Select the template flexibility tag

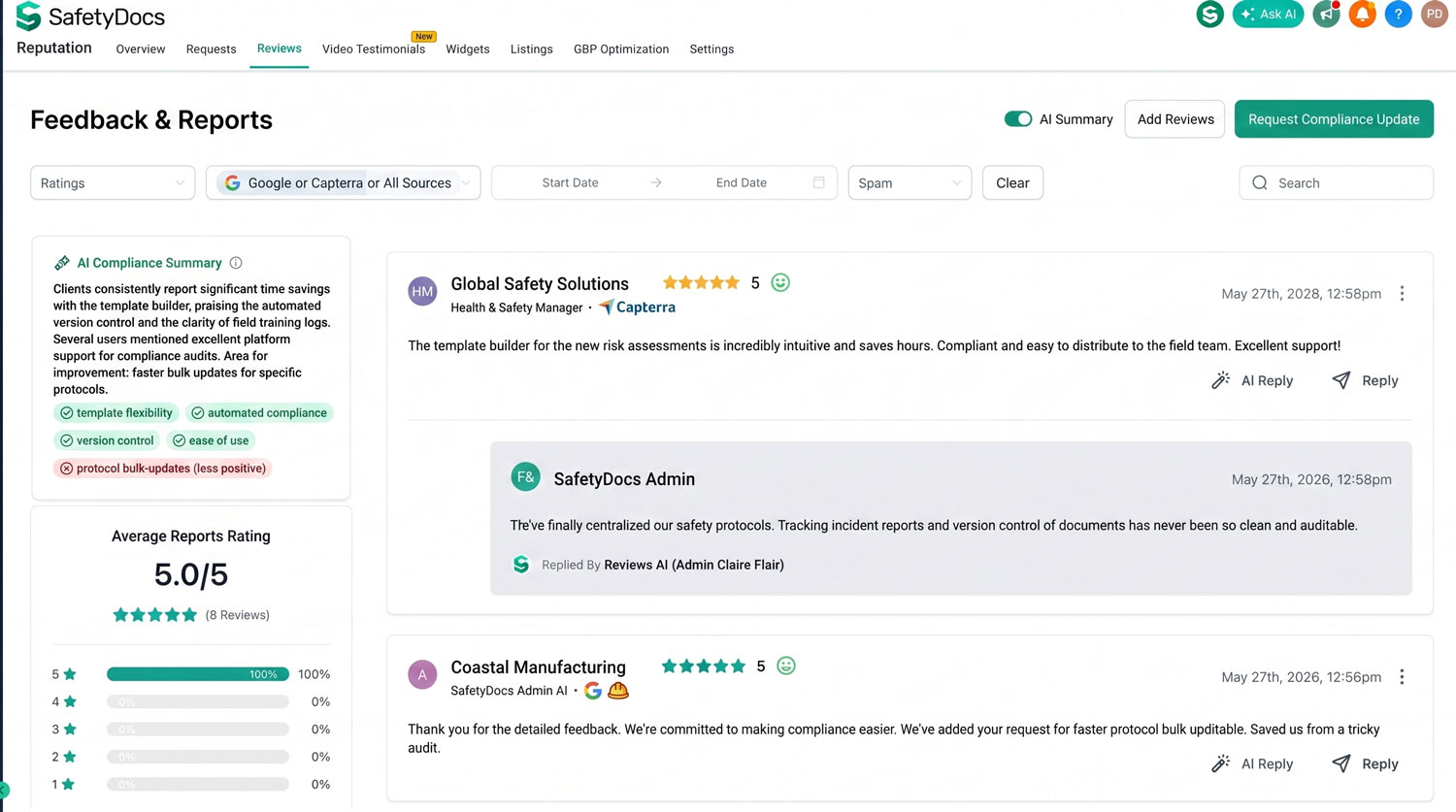[116, 413]
